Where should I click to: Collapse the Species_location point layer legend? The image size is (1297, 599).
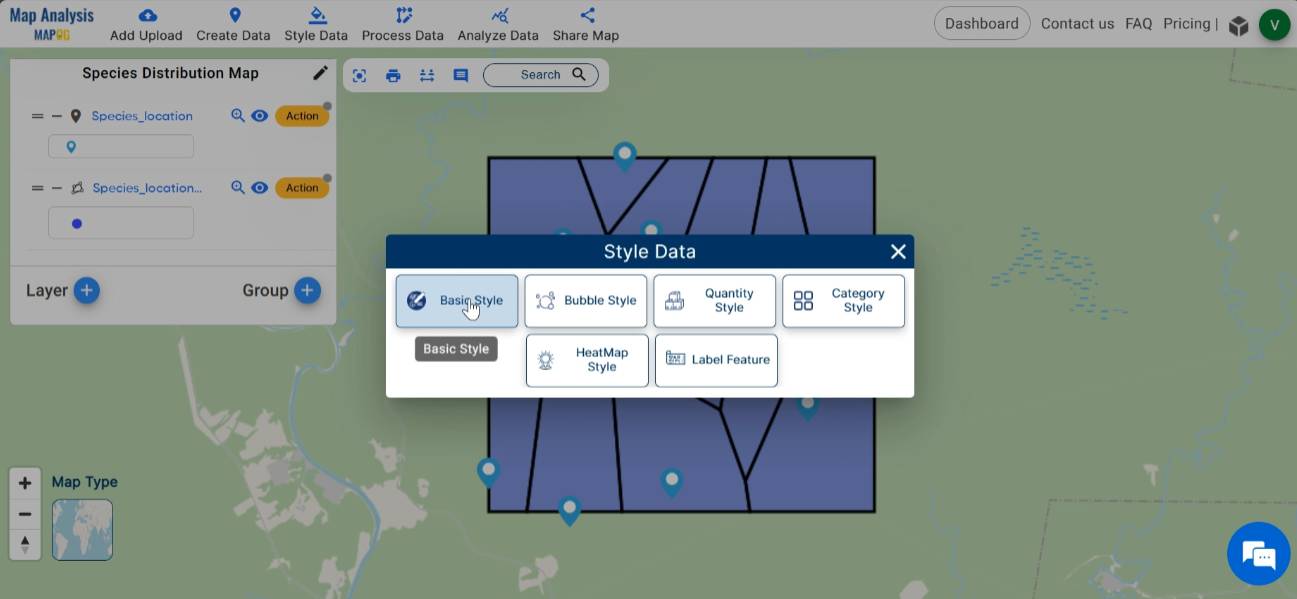[57, 116]
